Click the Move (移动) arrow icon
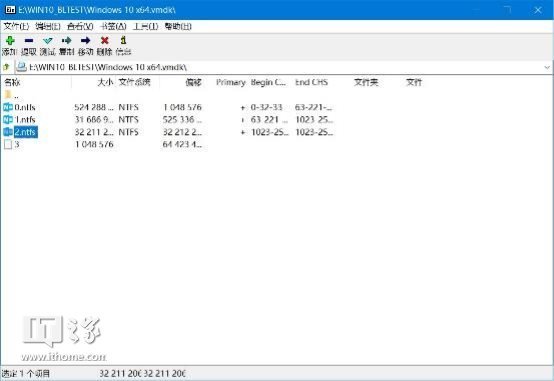Viewport: 554px width, 381px height. [86, 40]
